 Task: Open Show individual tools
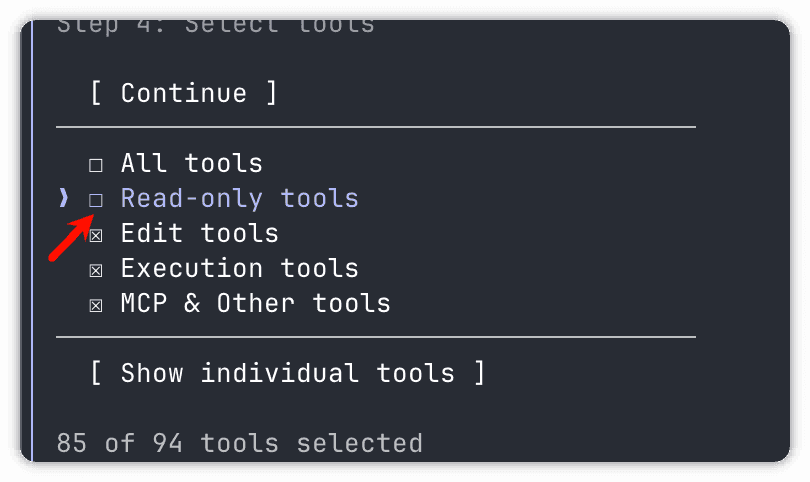pyautogui.click(x=287, y=373)
